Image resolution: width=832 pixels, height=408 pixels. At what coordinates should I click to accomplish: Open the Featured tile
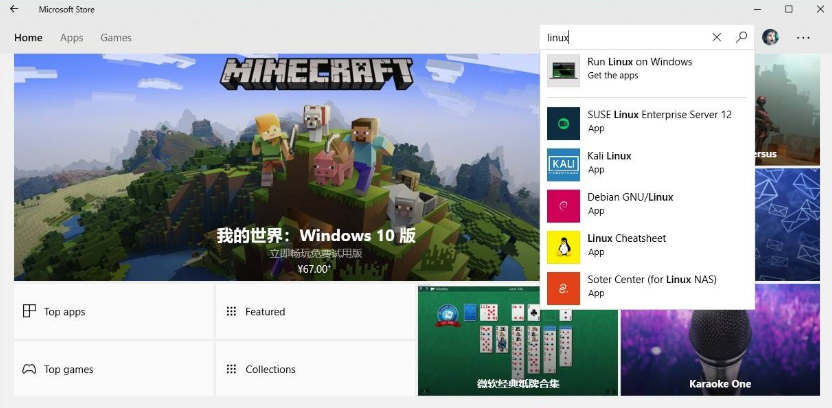tap(315, 311)
